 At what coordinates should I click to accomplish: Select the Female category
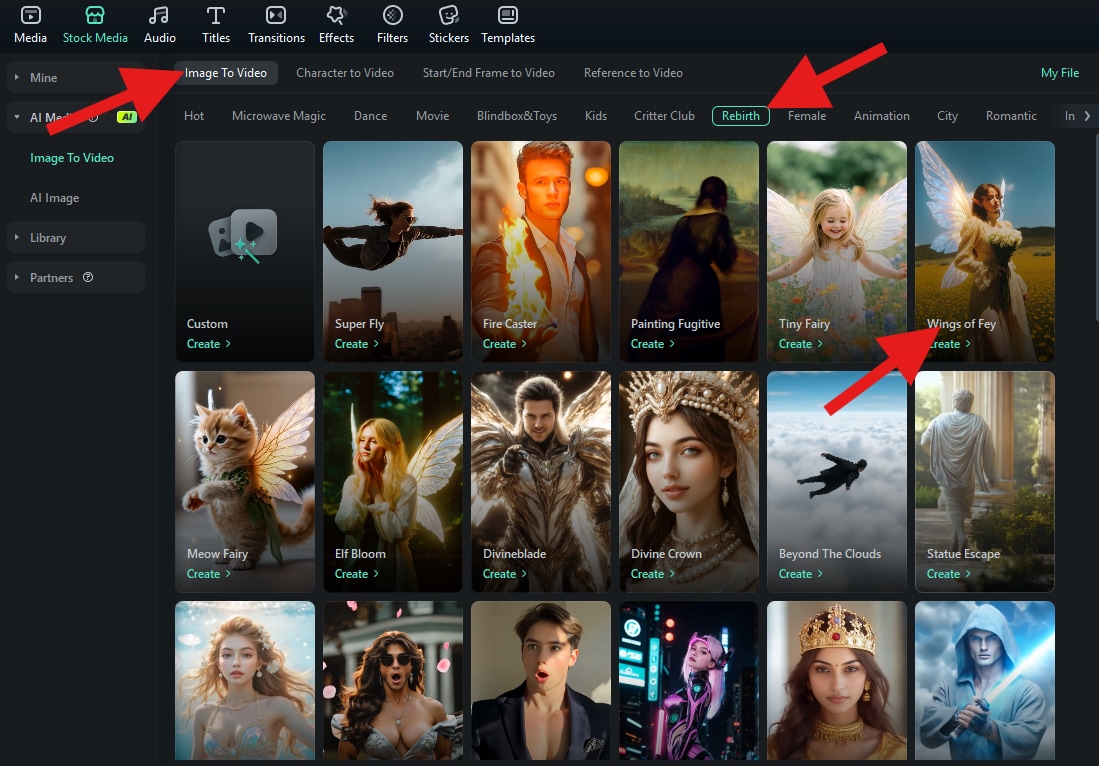tap(807, 116)
